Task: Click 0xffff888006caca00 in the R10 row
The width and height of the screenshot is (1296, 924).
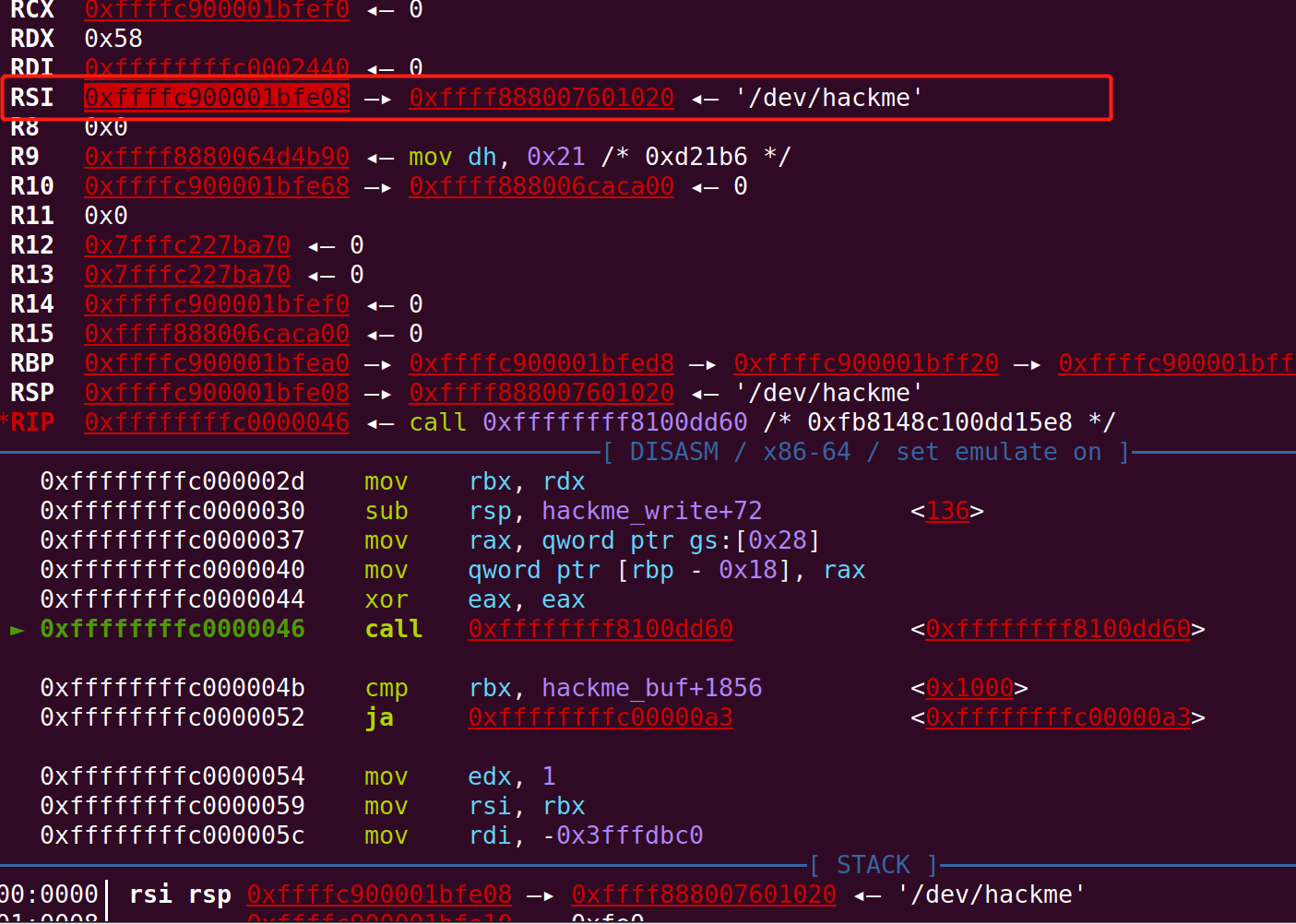Action: tap(541, 186)
